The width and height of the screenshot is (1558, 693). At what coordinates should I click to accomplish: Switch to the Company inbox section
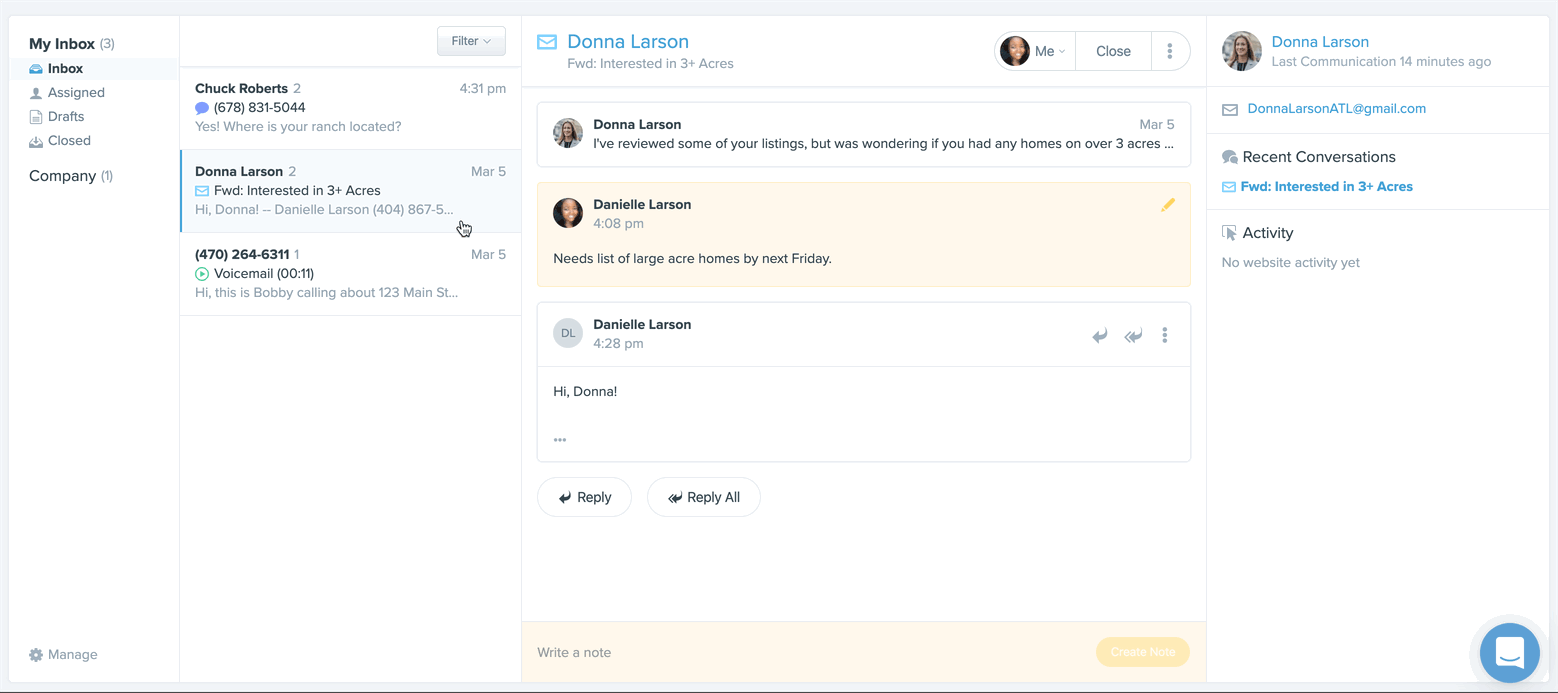pyautogui.click(x=61, y=175)
